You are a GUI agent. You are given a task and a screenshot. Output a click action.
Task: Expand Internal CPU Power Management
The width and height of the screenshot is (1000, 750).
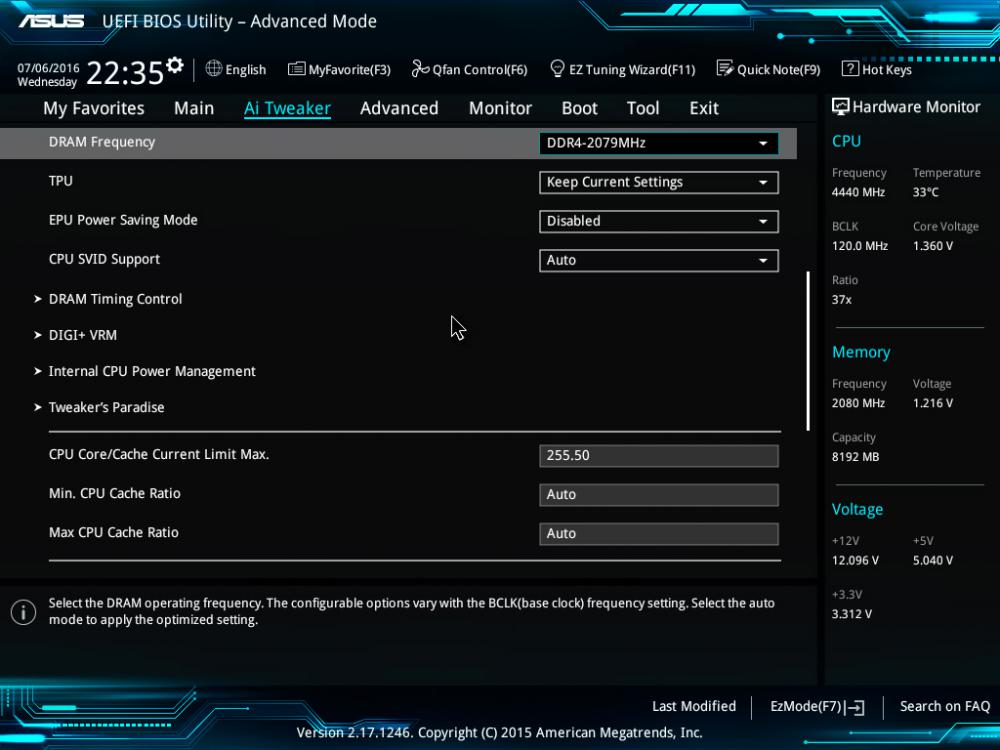[152, 371]
